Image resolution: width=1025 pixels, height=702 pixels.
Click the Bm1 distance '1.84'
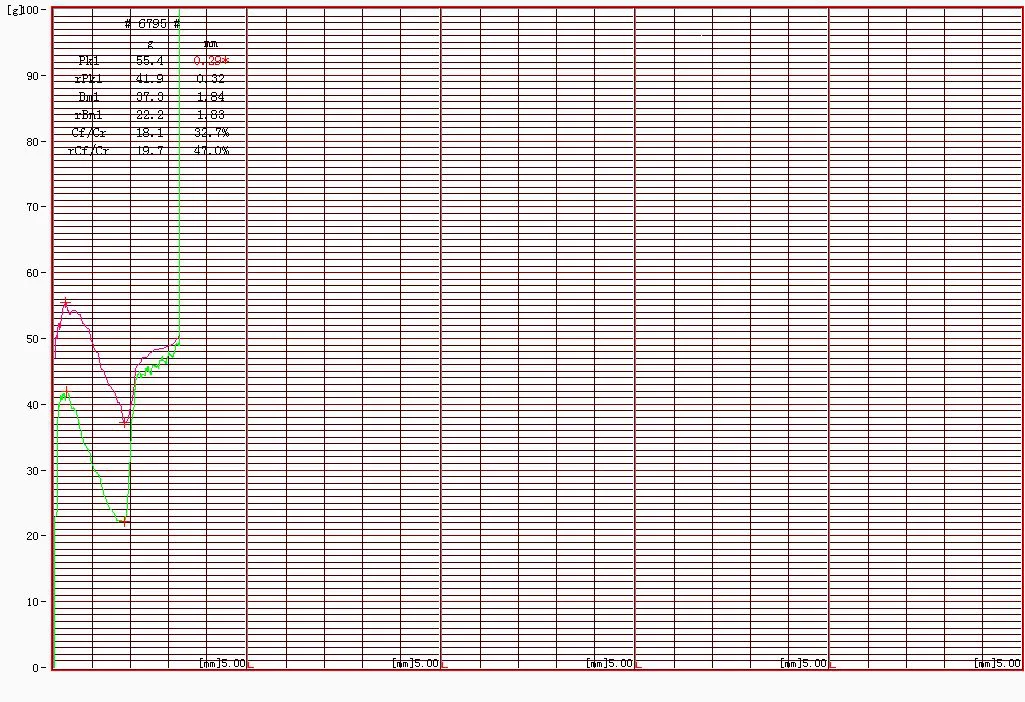210,97
